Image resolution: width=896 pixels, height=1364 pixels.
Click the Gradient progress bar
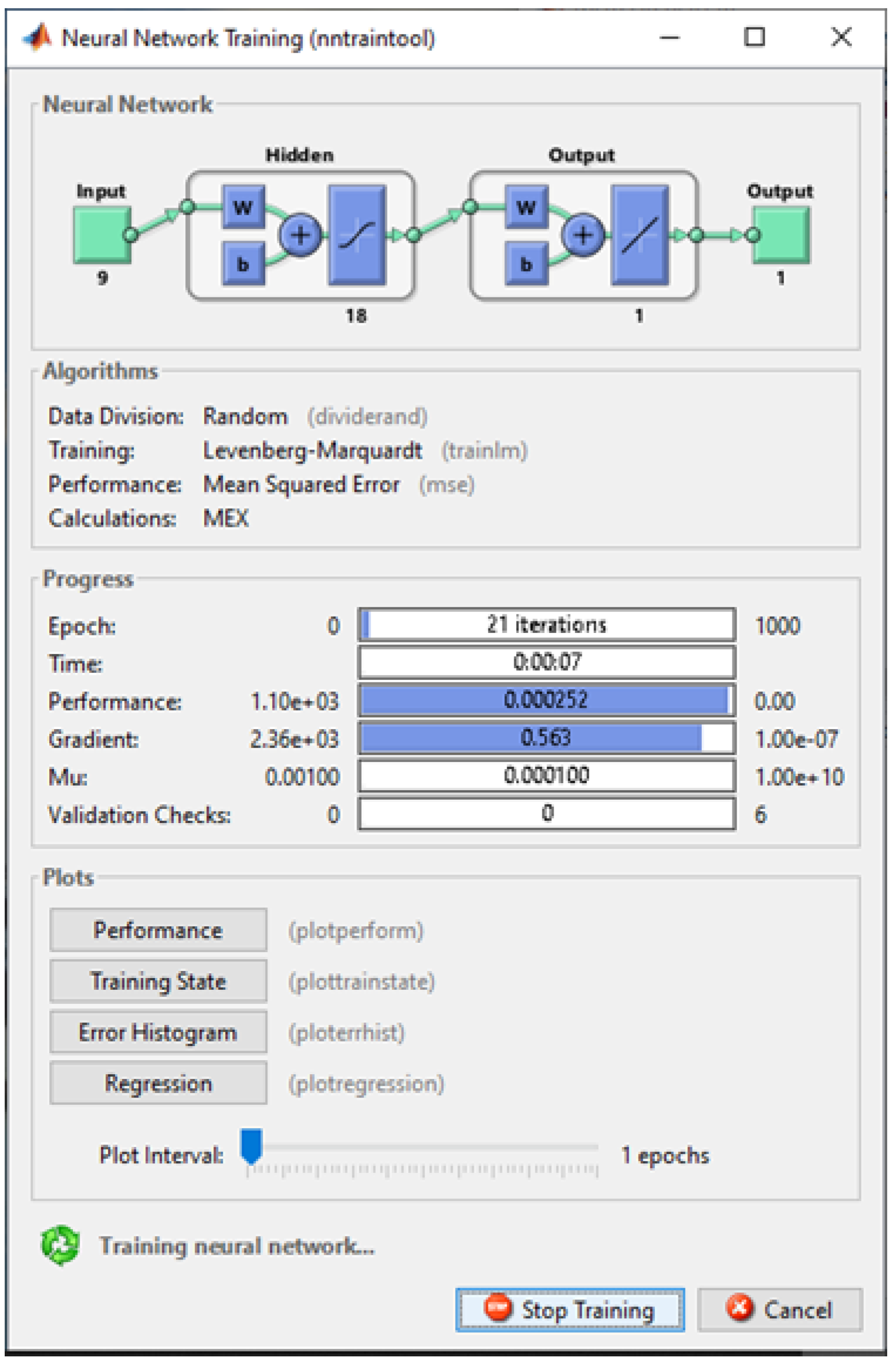point(547,738)
